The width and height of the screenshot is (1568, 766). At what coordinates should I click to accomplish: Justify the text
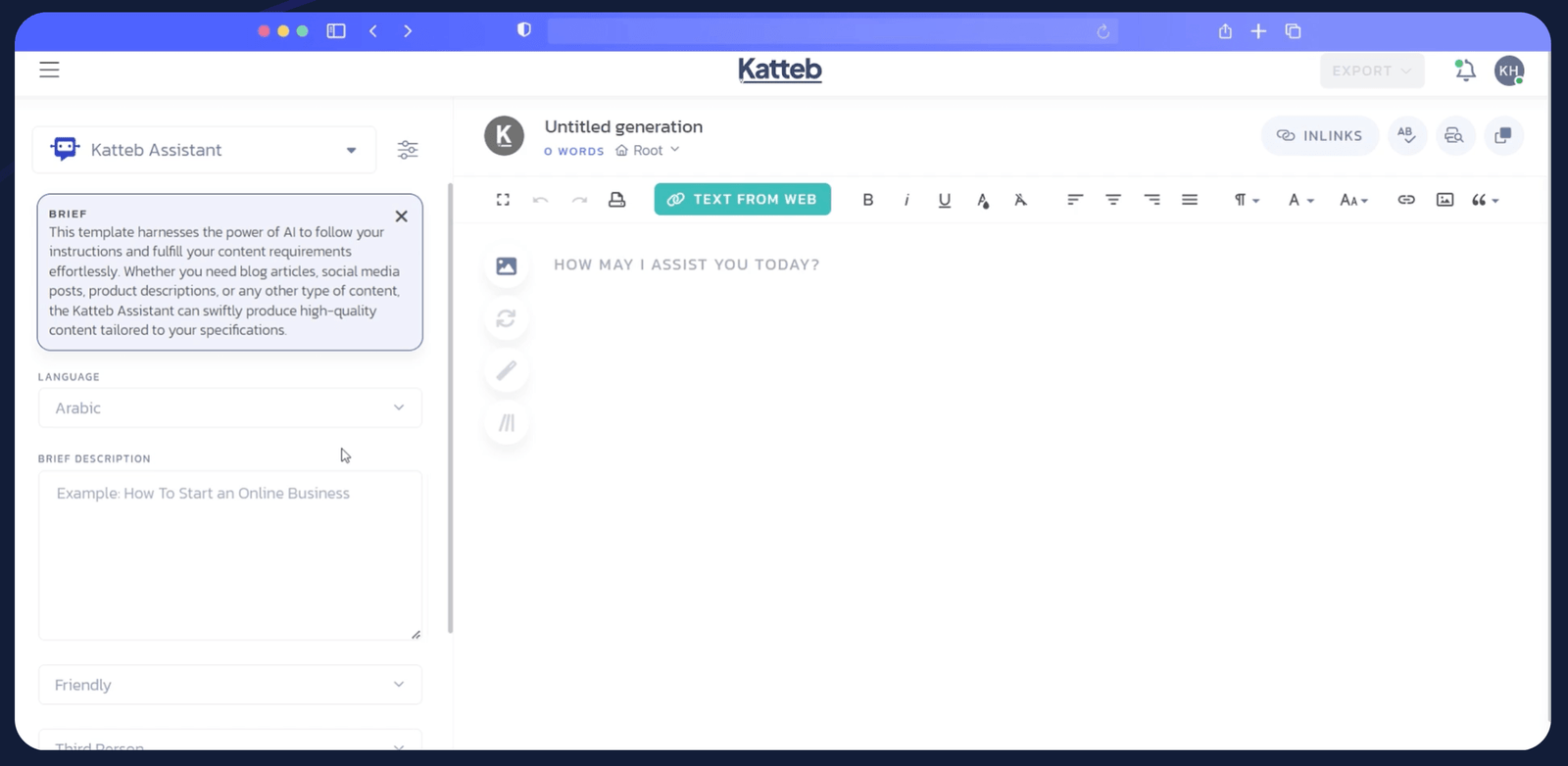1190,200
